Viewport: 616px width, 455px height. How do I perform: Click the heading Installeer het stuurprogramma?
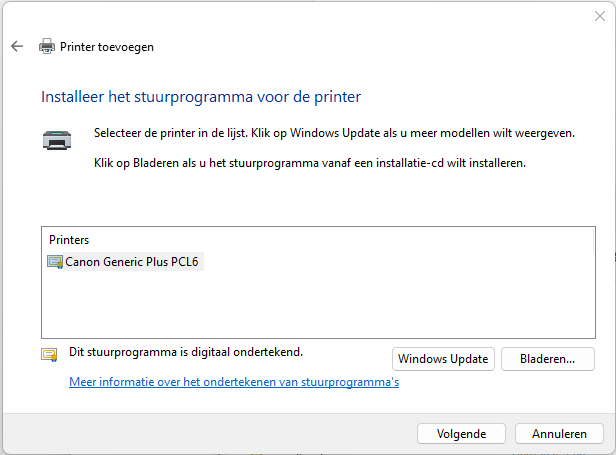pyautogui.click(x=200, y=97)
